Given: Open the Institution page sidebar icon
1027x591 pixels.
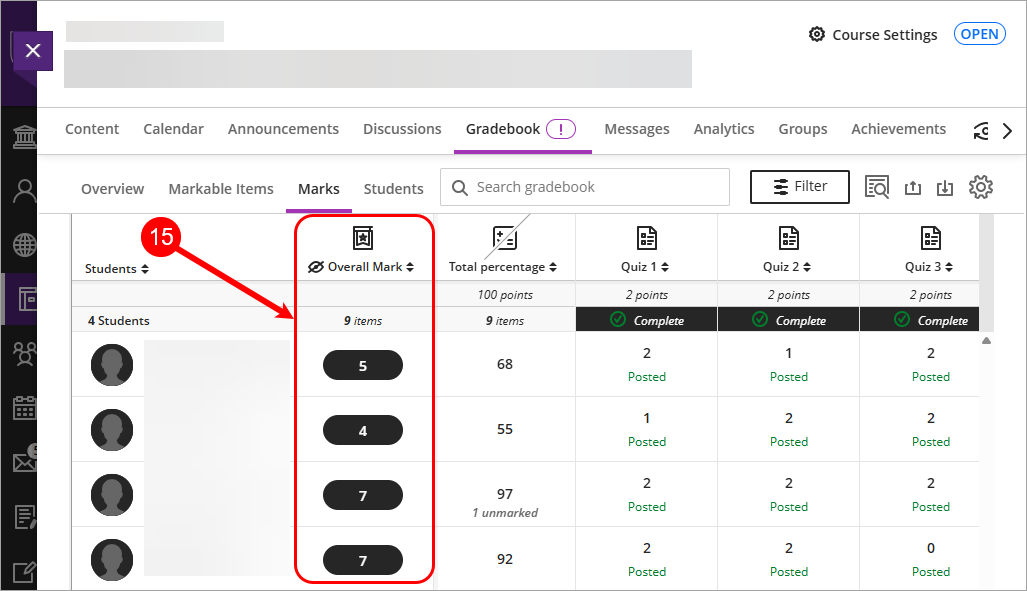Looking at the screenshot, I should tap(24, 136).
